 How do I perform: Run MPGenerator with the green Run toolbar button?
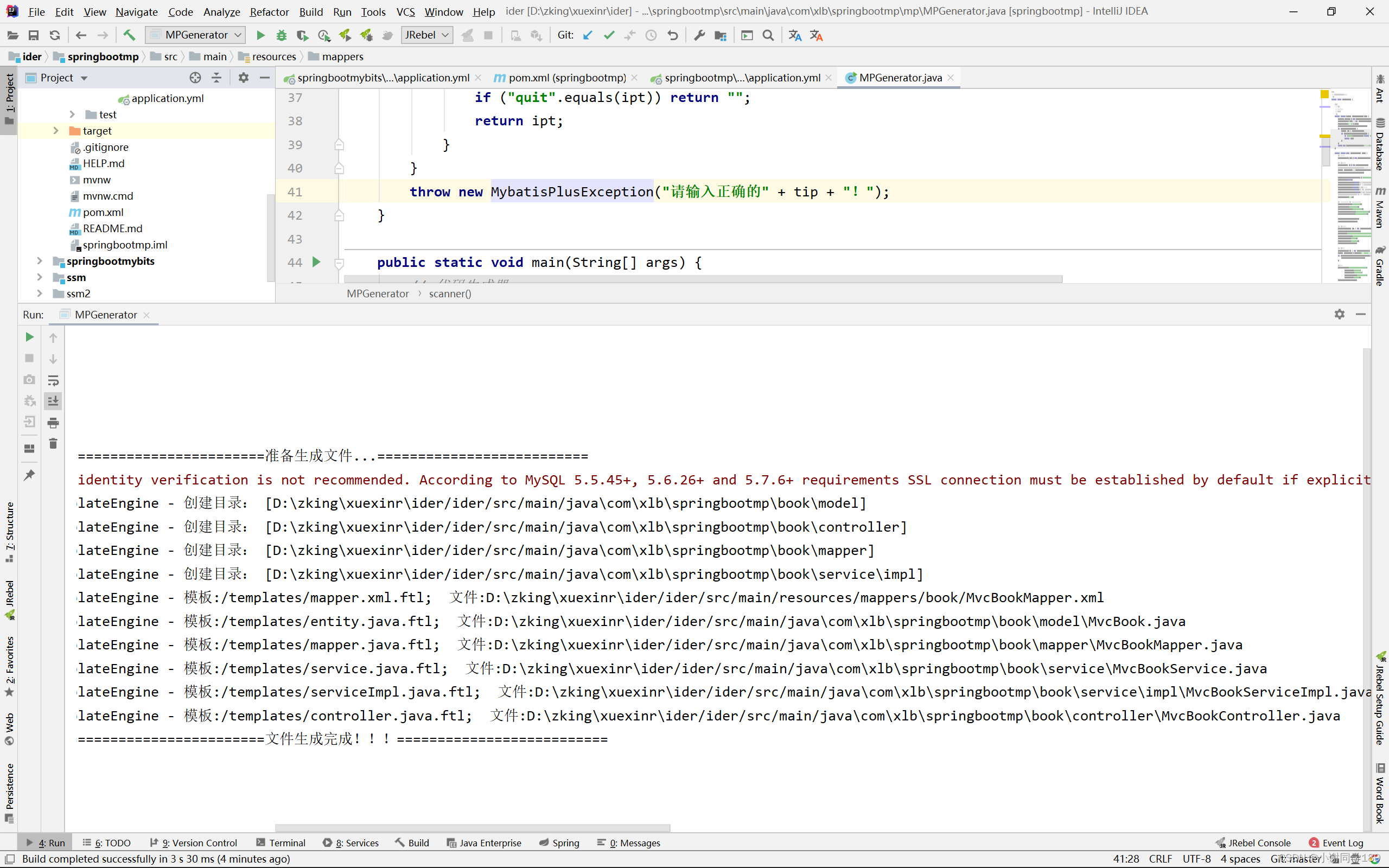pos(260,35)
